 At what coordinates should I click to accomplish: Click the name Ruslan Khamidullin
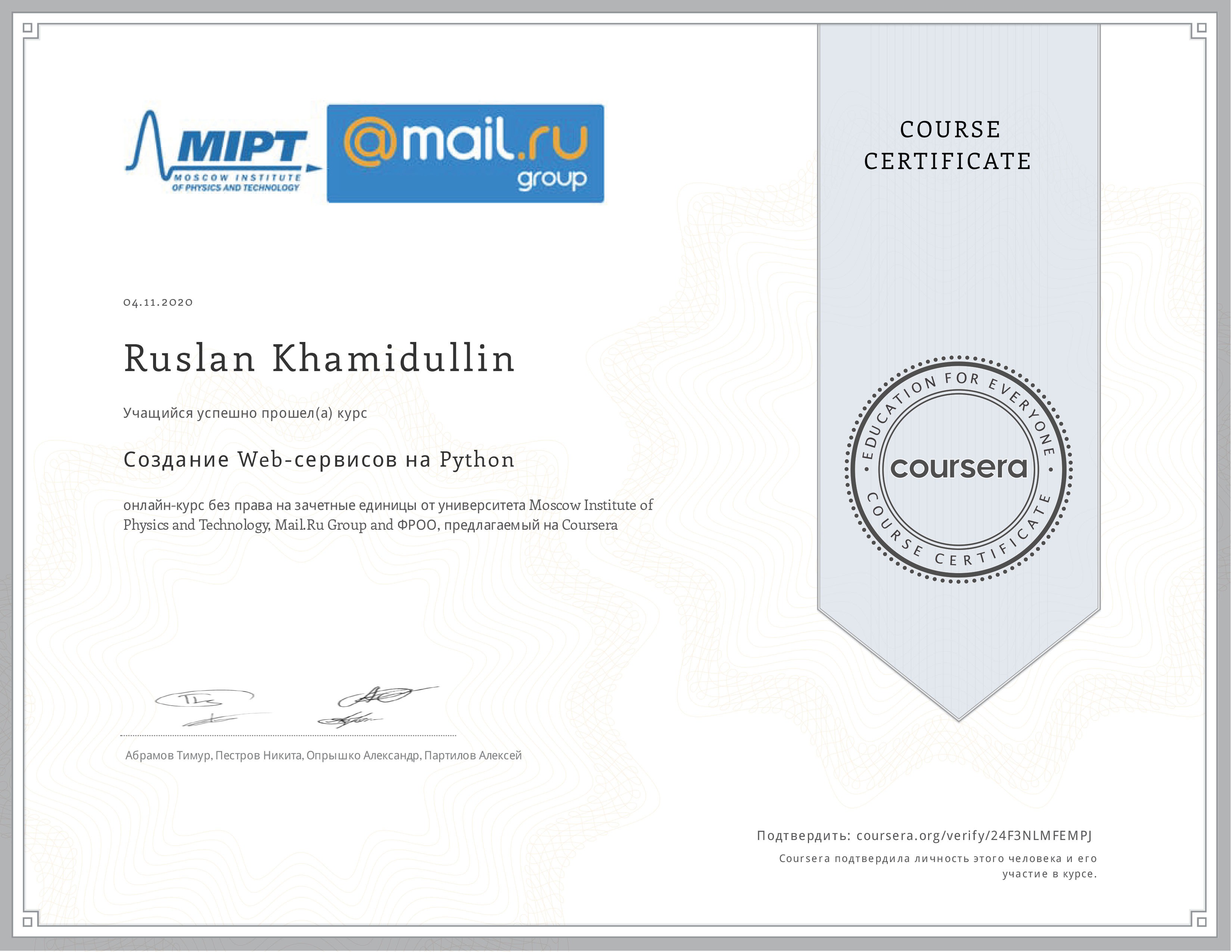pos(319,359)
